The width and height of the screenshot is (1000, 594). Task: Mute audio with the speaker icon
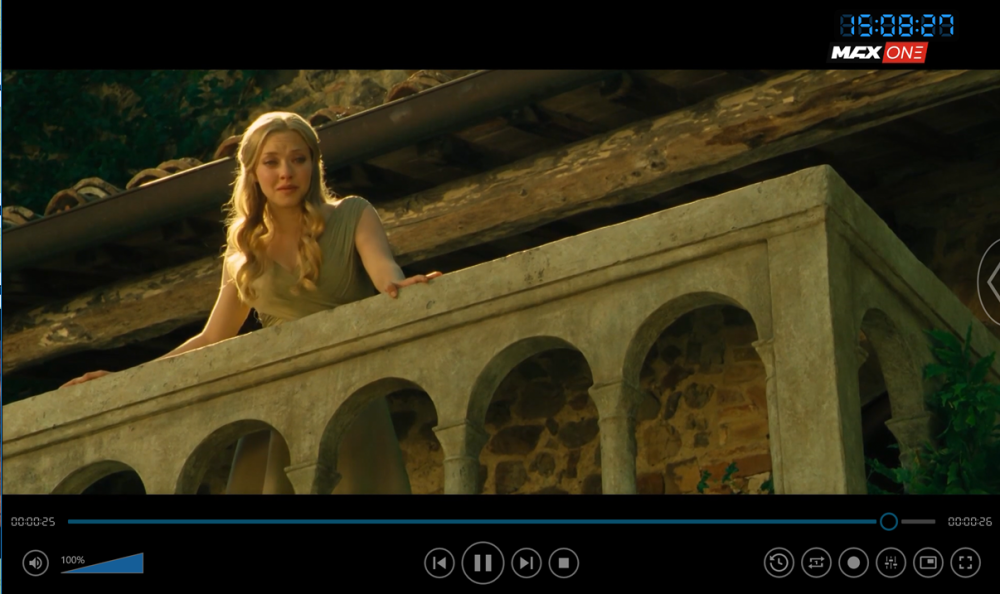[36, 563]
